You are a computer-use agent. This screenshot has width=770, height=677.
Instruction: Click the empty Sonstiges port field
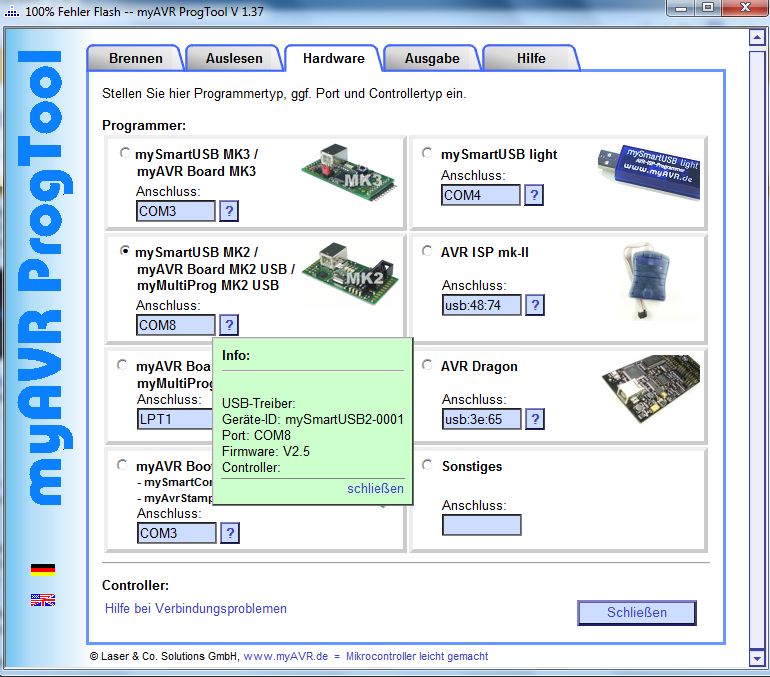(x=482, y=525)
